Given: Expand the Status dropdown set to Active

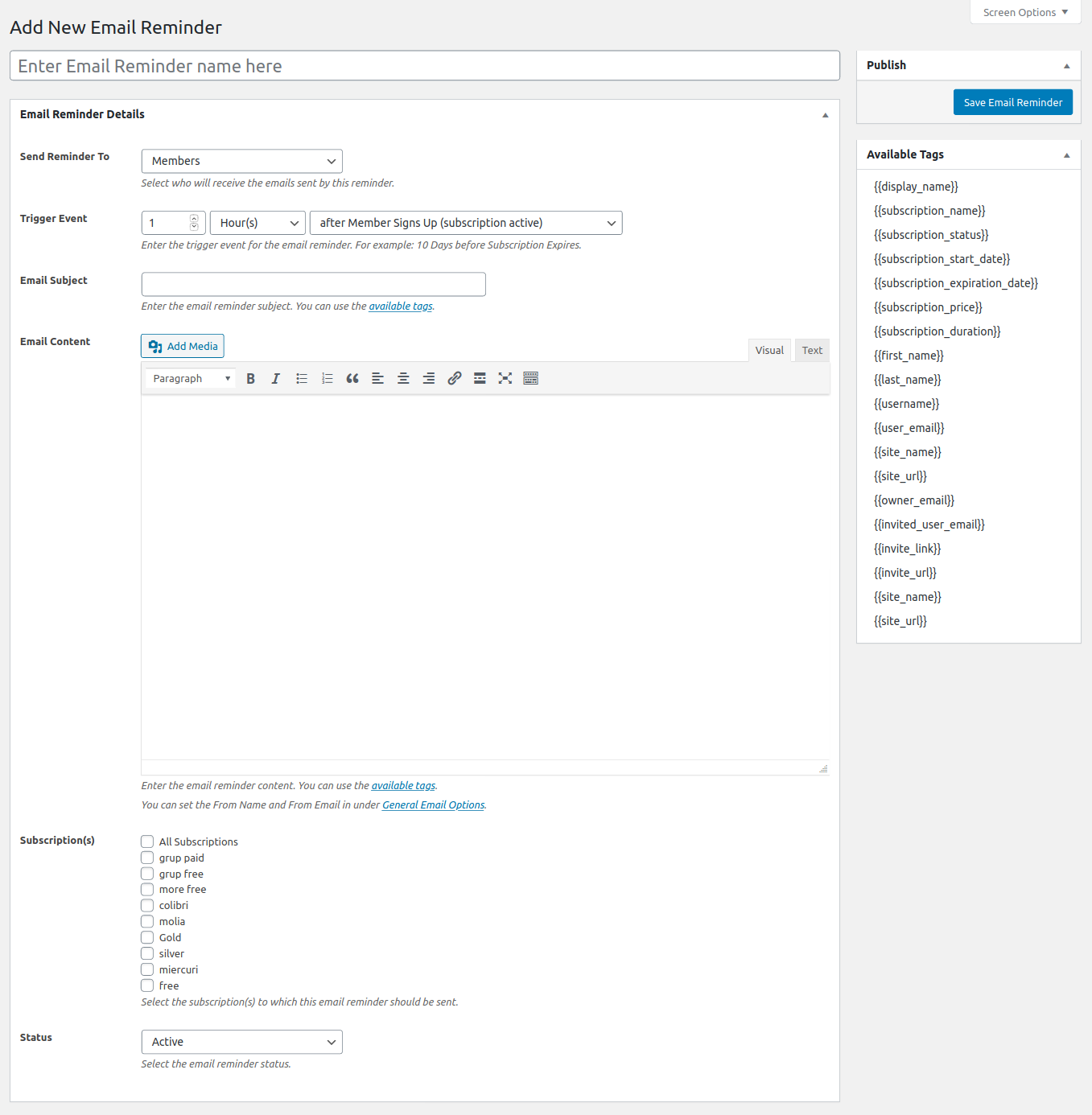Looking at the screenshot, I should coord(242,1042).
